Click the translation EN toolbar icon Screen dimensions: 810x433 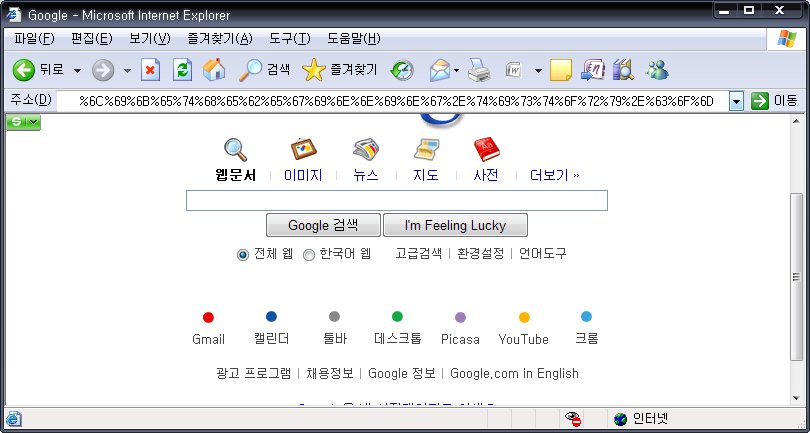(593, 70)
